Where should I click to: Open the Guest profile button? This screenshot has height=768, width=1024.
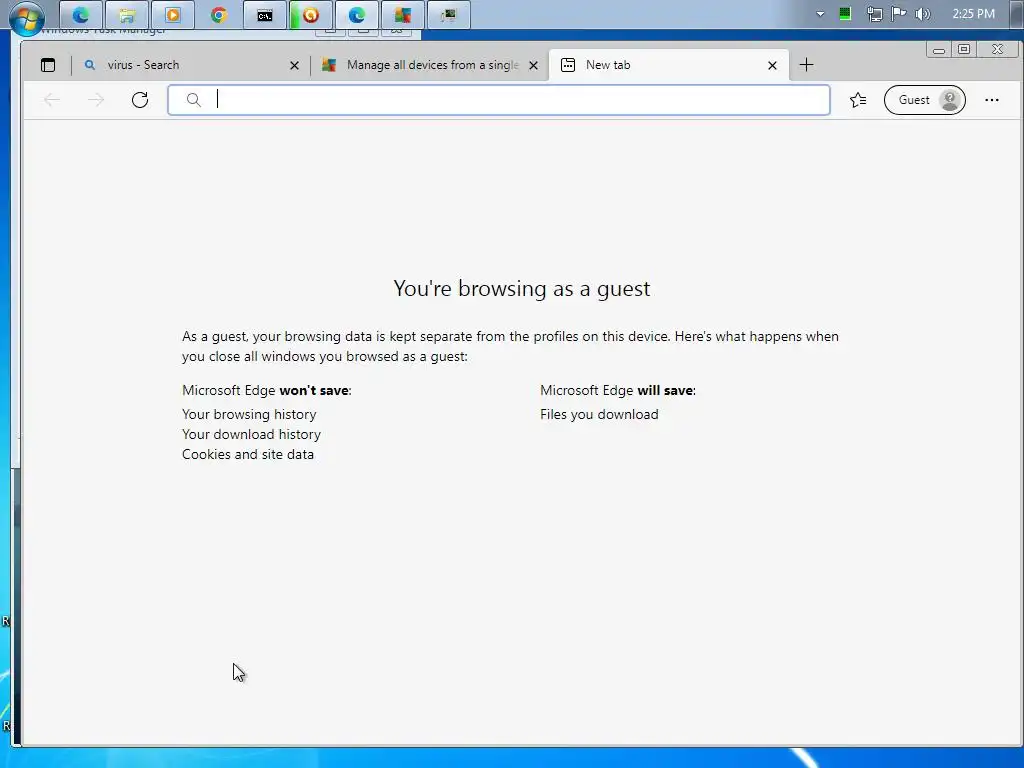point(925,100)
